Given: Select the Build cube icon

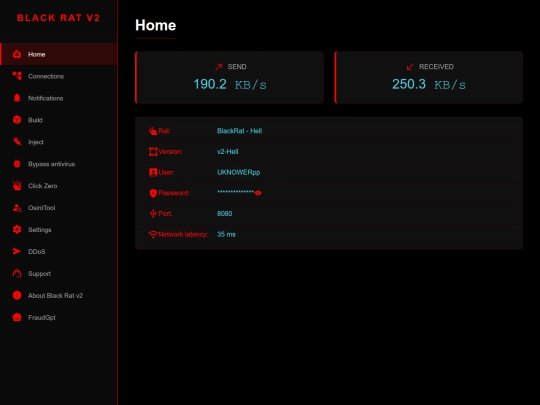Looking at the screenshot, I should (x=17, y=120).
